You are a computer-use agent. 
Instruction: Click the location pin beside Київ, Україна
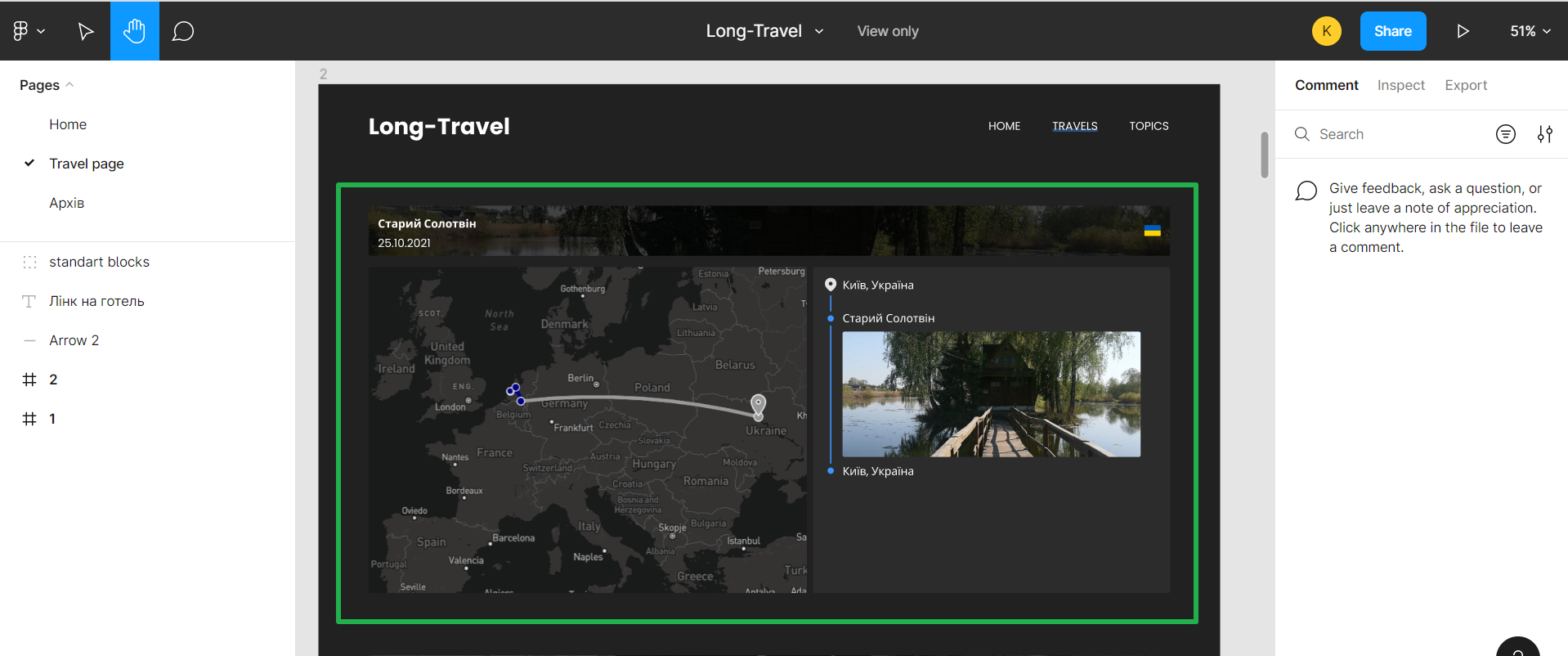point(831,285)
